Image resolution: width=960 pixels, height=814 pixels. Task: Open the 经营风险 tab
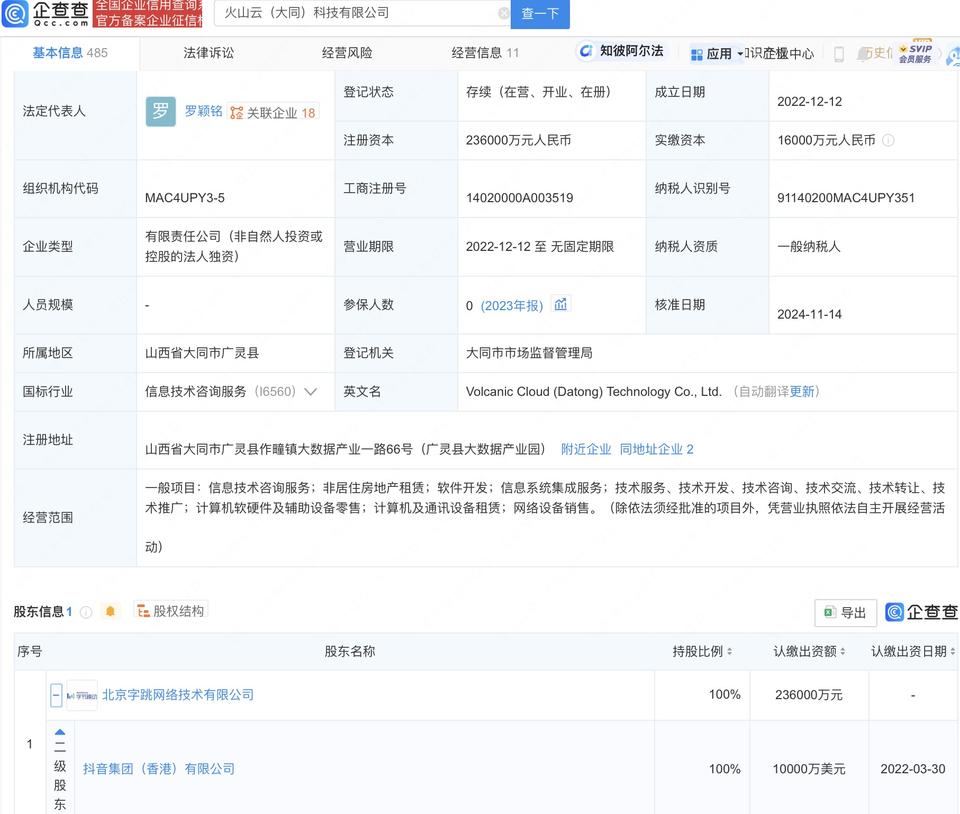click(347, 53)
